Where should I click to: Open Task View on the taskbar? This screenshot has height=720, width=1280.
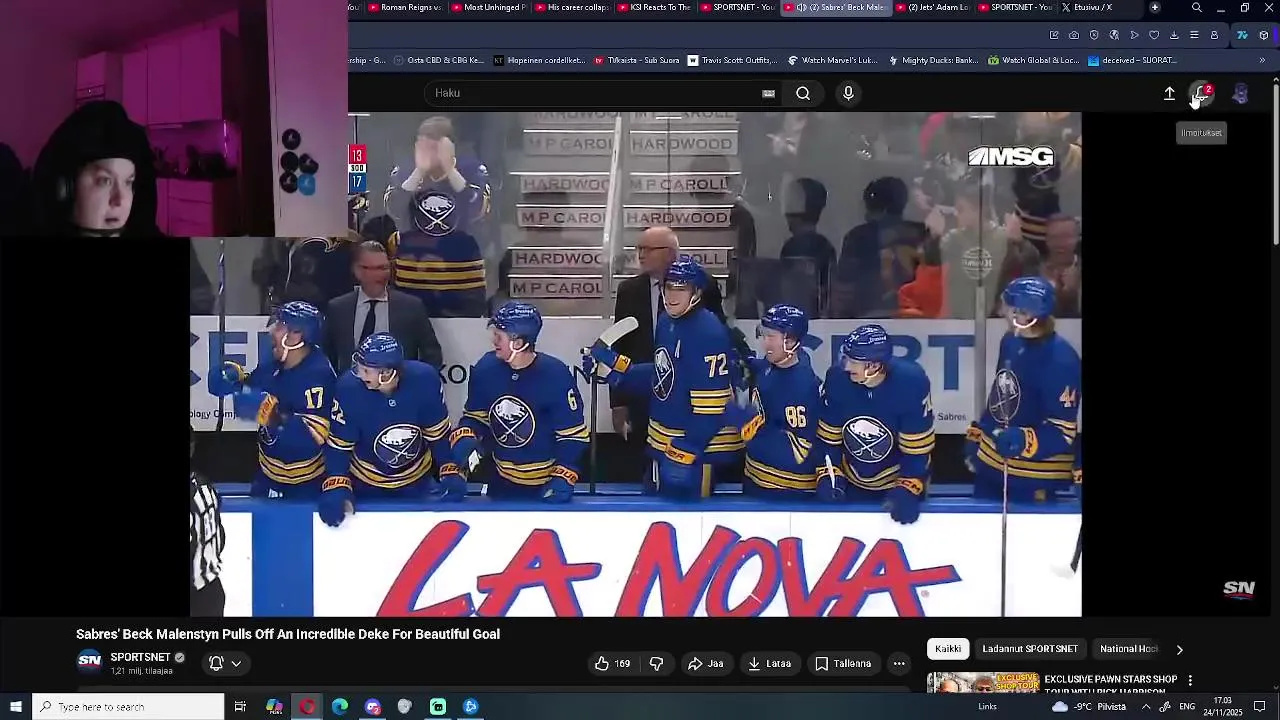click(x=240, y=707)
